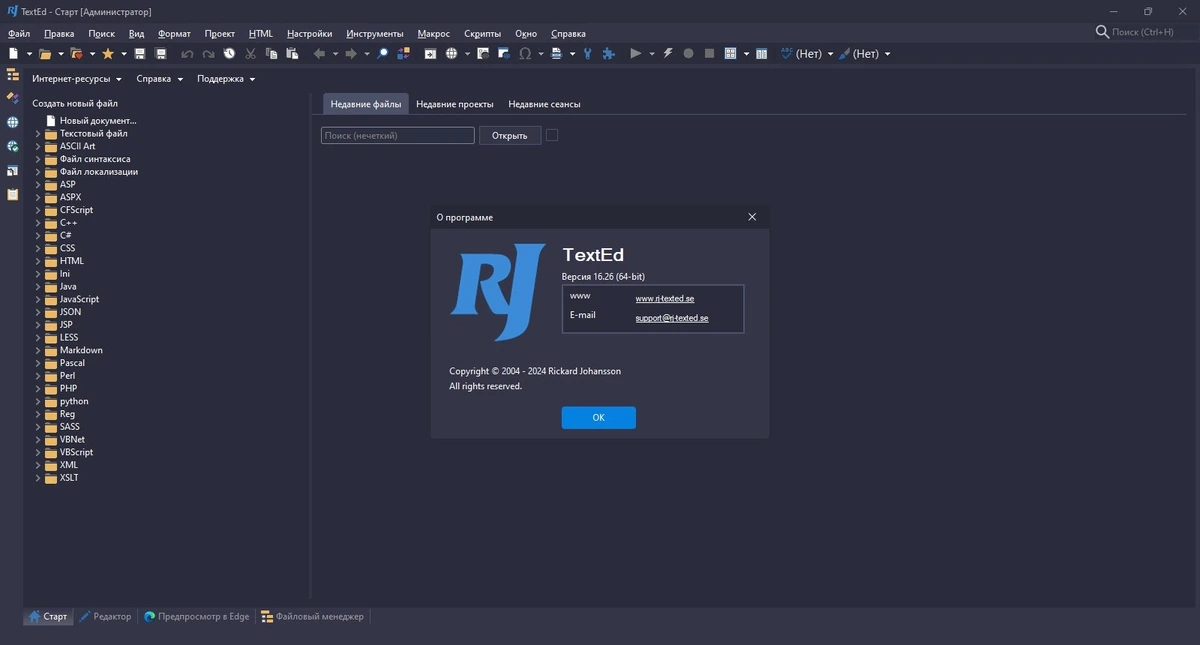Click the Undo arrow icon

(187, 54)
